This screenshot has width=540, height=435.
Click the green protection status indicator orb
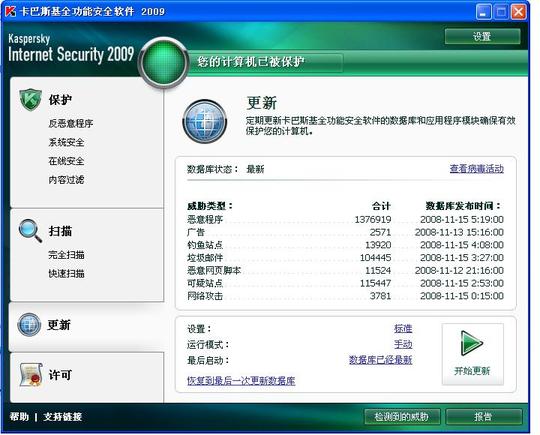tap(164, 62)
